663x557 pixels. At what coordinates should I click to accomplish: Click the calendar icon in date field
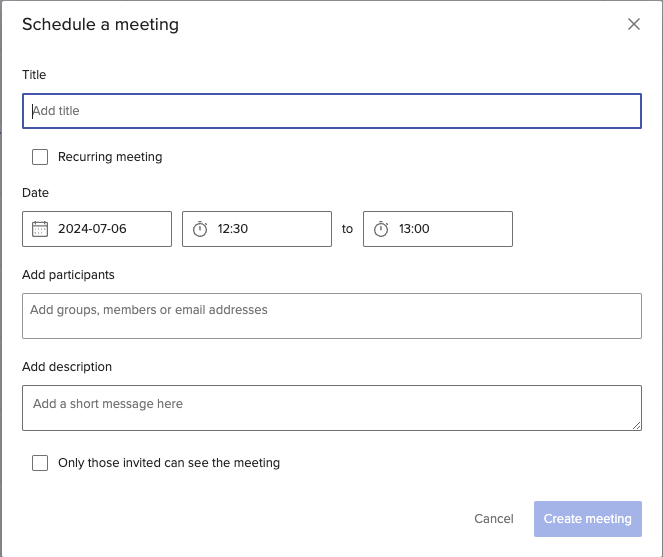40,229
